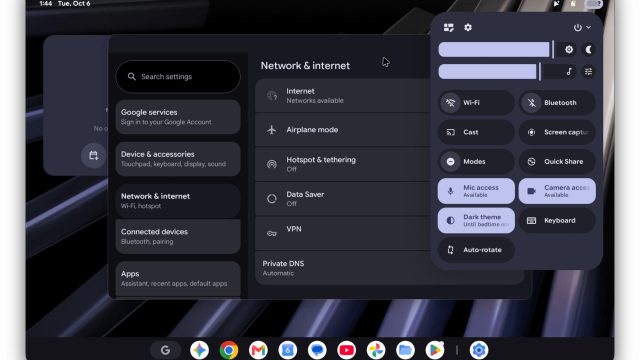Toggle the Wi-Fi tile

(476, 102)
